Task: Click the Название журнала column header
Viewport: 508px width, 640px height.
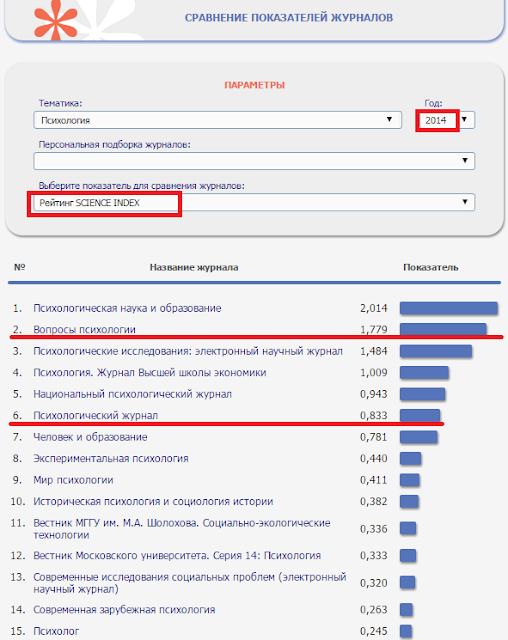Action: 194,267
